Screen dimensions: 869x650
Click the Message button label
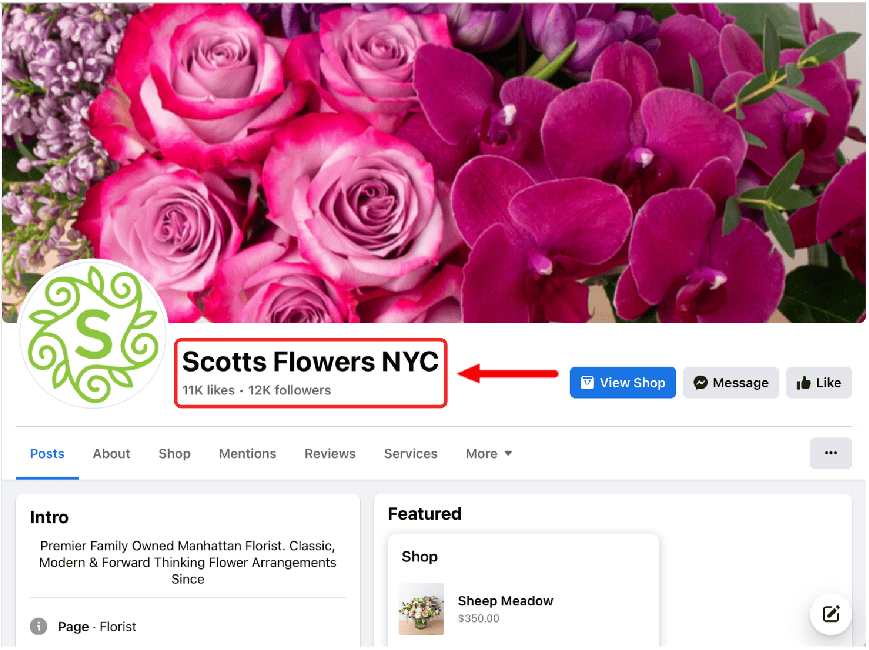click(x=740, y=383)
